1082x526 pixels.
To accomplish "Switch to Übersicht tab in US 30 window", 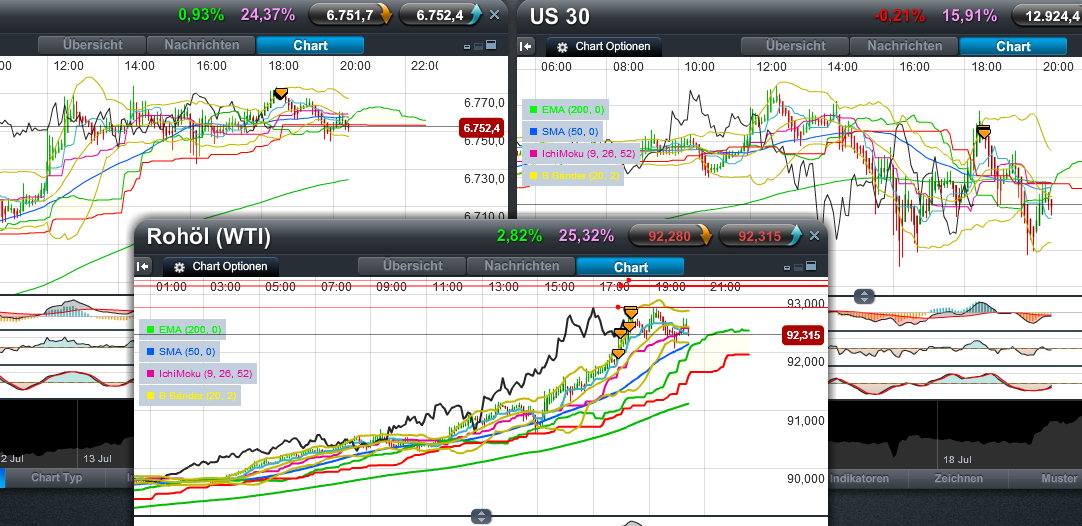I will click(x=795, y=46).
